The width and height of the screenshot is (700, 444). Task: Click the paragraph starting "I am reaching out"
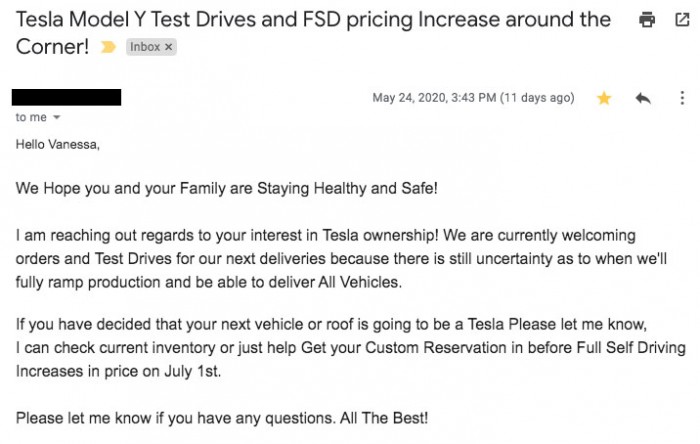point(325,258)
